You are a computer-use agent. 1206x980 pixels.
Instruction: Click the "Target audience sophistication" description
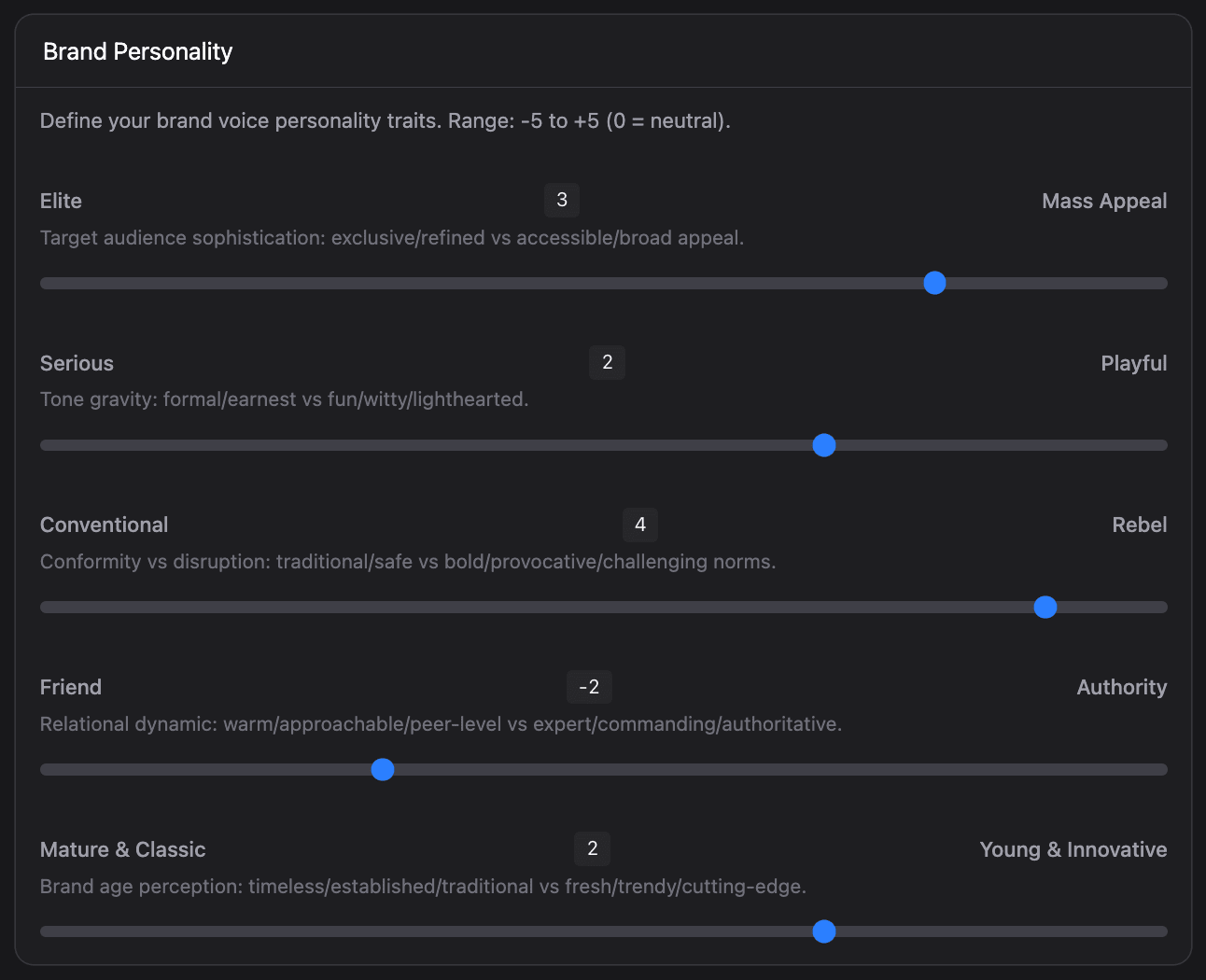(x=392, y=238)
